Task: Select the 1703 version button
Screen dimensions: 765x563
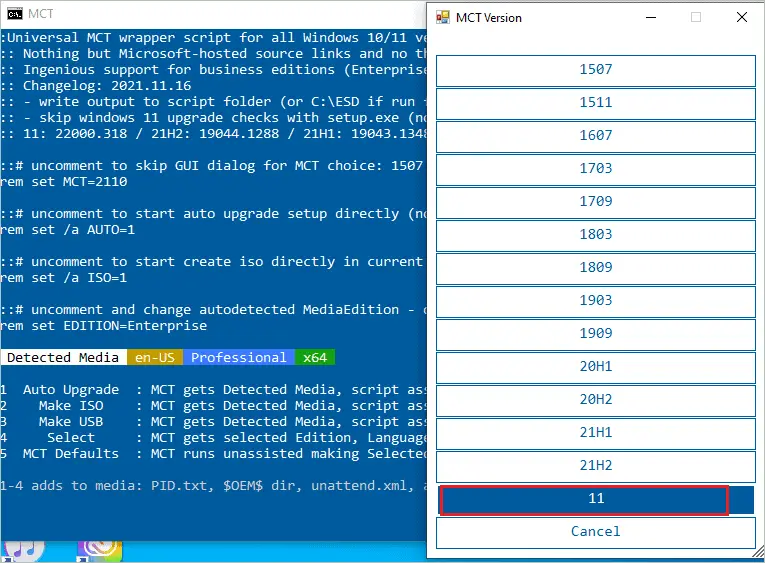Action: [596, 169]
